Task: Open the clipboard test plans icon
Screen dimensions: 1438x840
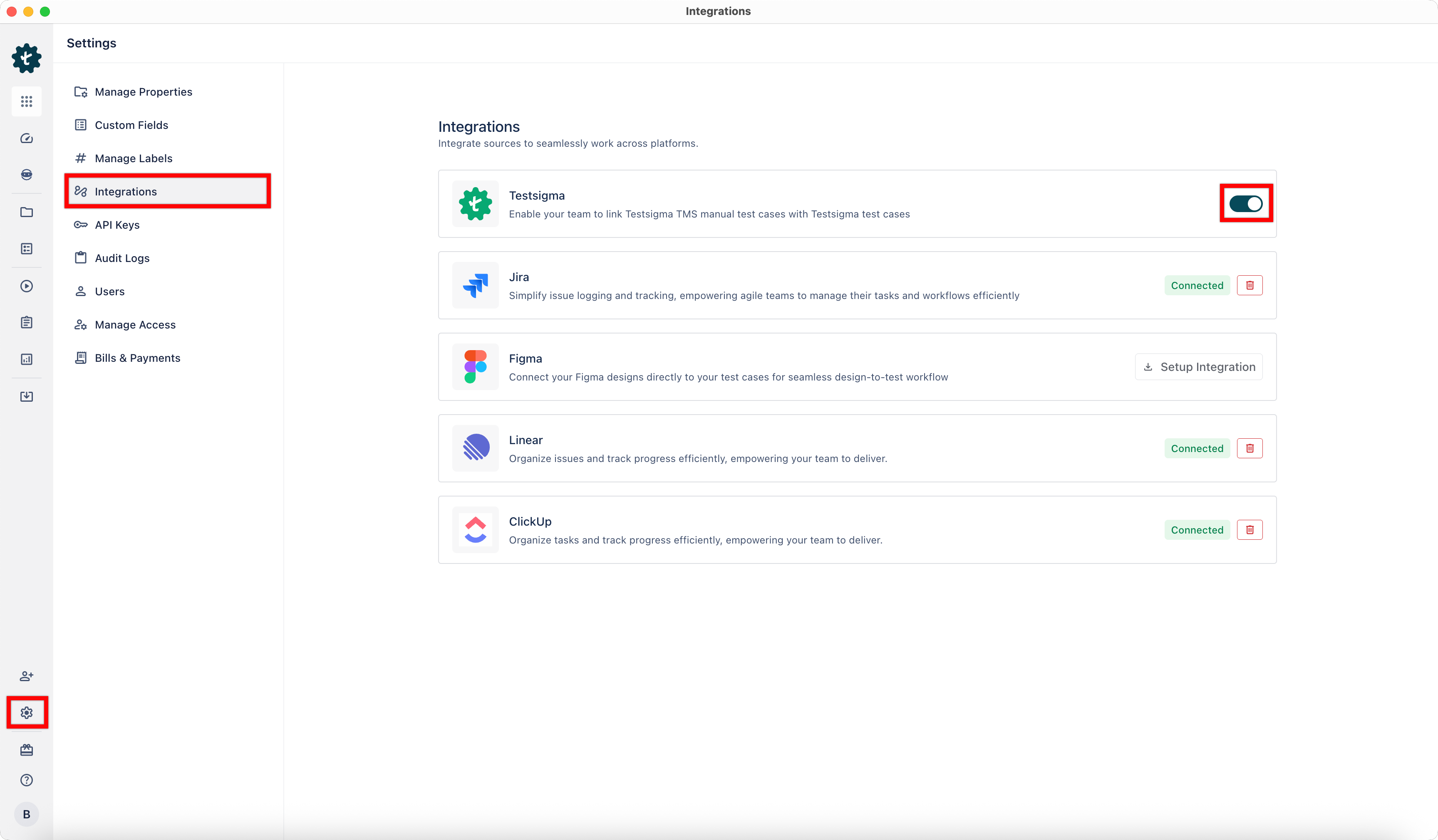Action: tap(26, 322)
